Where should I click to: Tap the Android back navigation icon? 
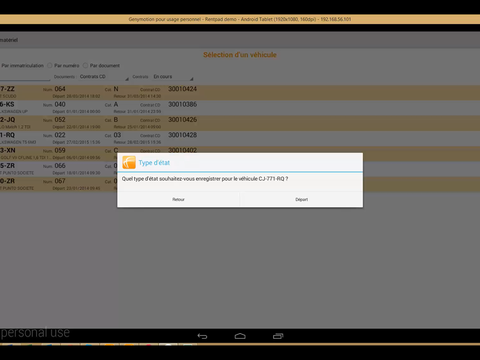click(x=202, y=336)
